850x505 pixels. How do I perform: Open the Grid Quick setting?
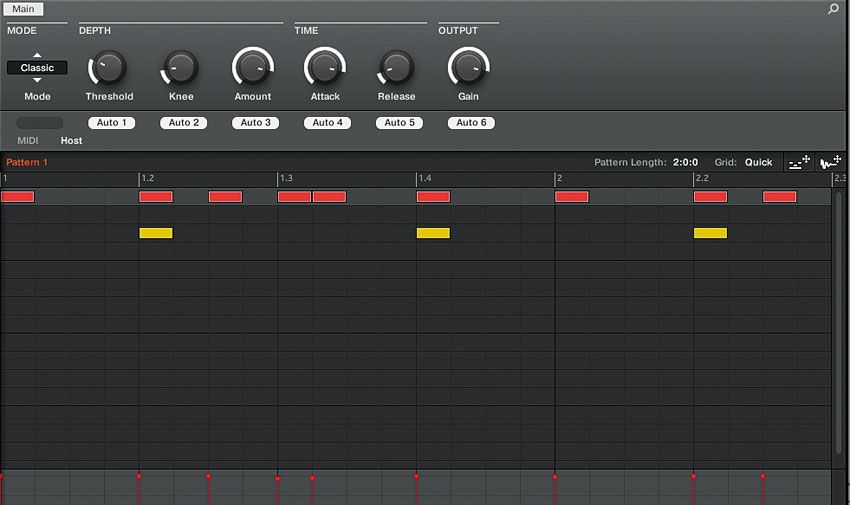(758, 162)
